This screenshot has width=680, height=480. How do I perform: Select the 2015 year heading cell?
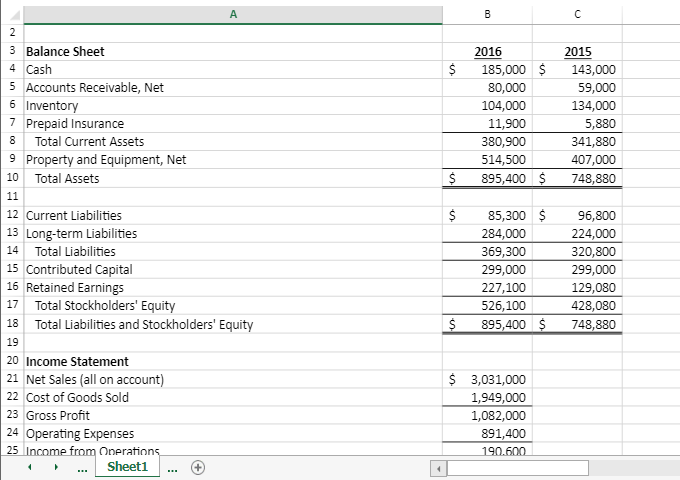(x=577, y=52)
